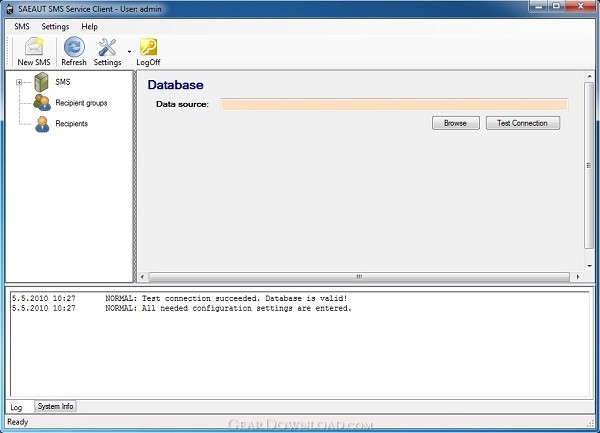Select the SMS server icon in tree
This screenshot has width=600, height=433.
[x=41, y=82]
